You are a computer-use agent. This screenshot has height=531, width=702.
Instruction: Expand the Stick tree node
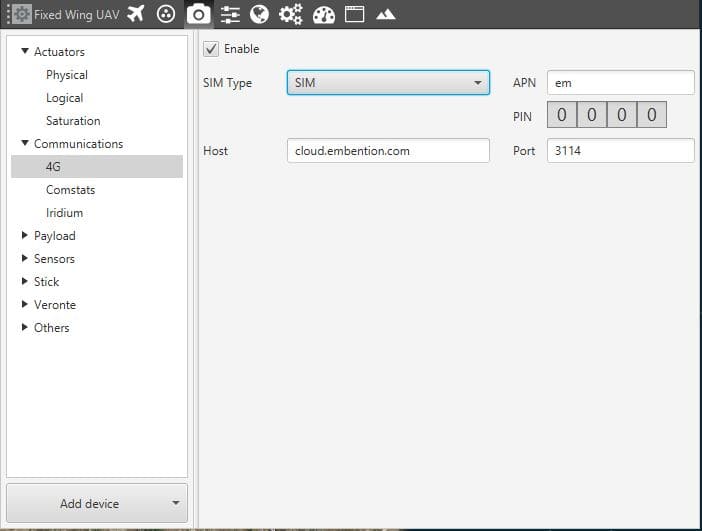tap(25, 281)
